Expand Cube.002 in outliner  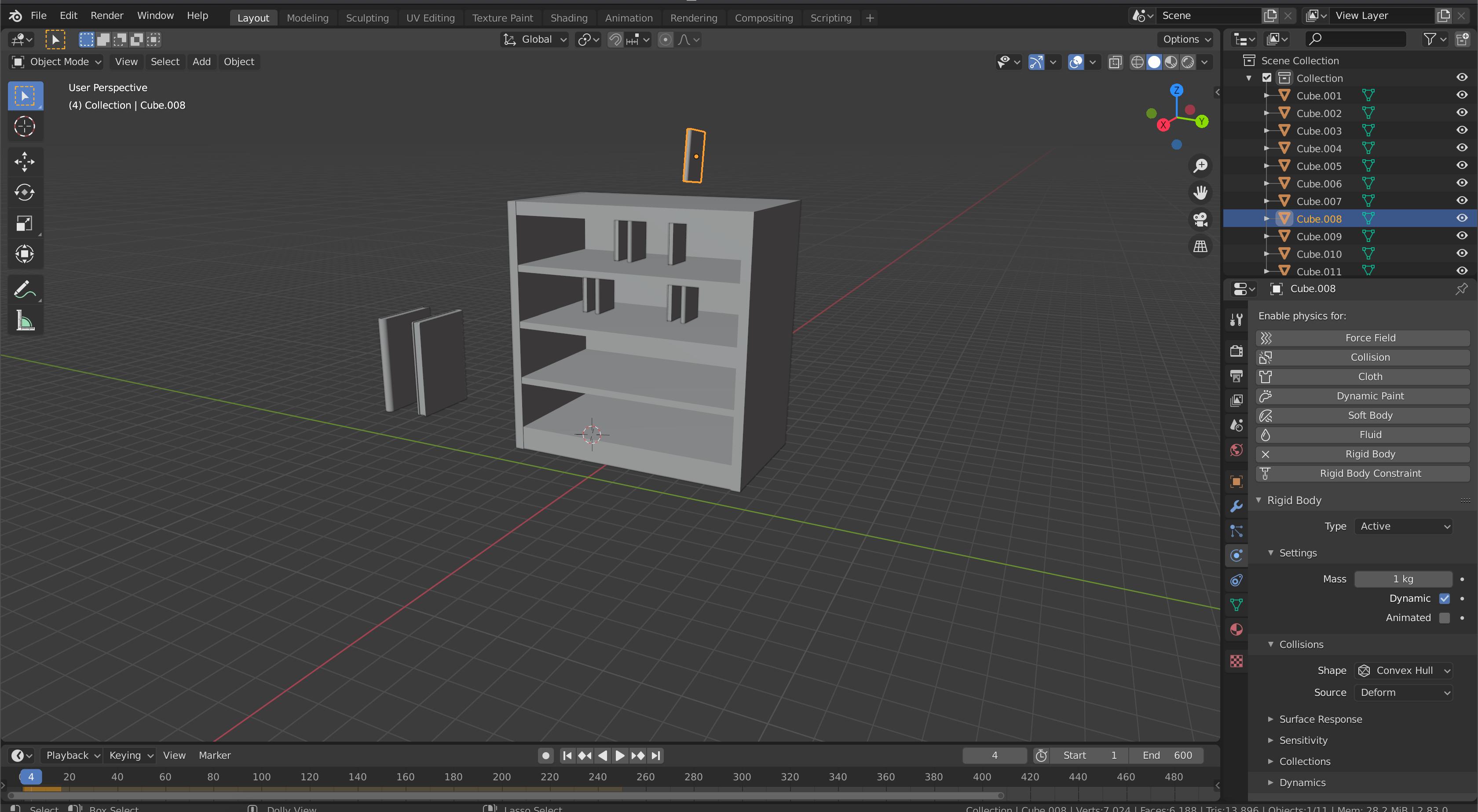tap(1266, 113)
